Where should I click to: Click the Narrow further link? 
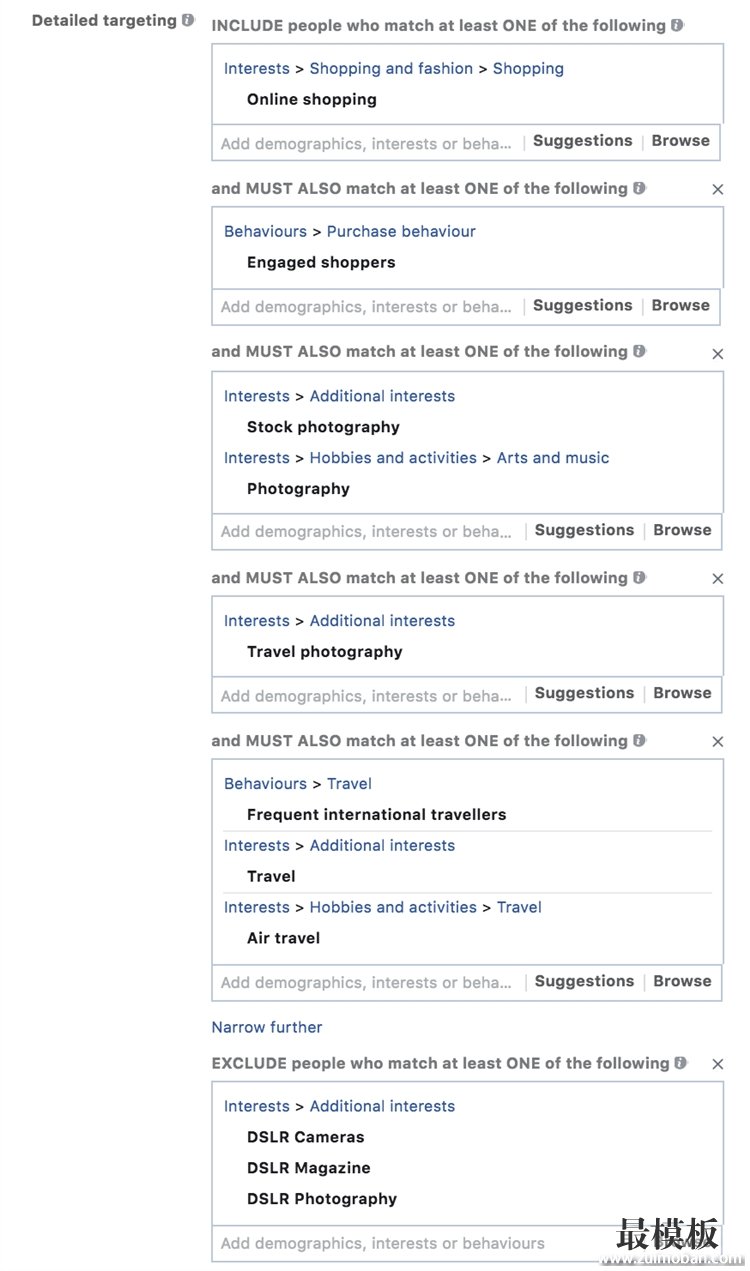(x=267, y=1027)
